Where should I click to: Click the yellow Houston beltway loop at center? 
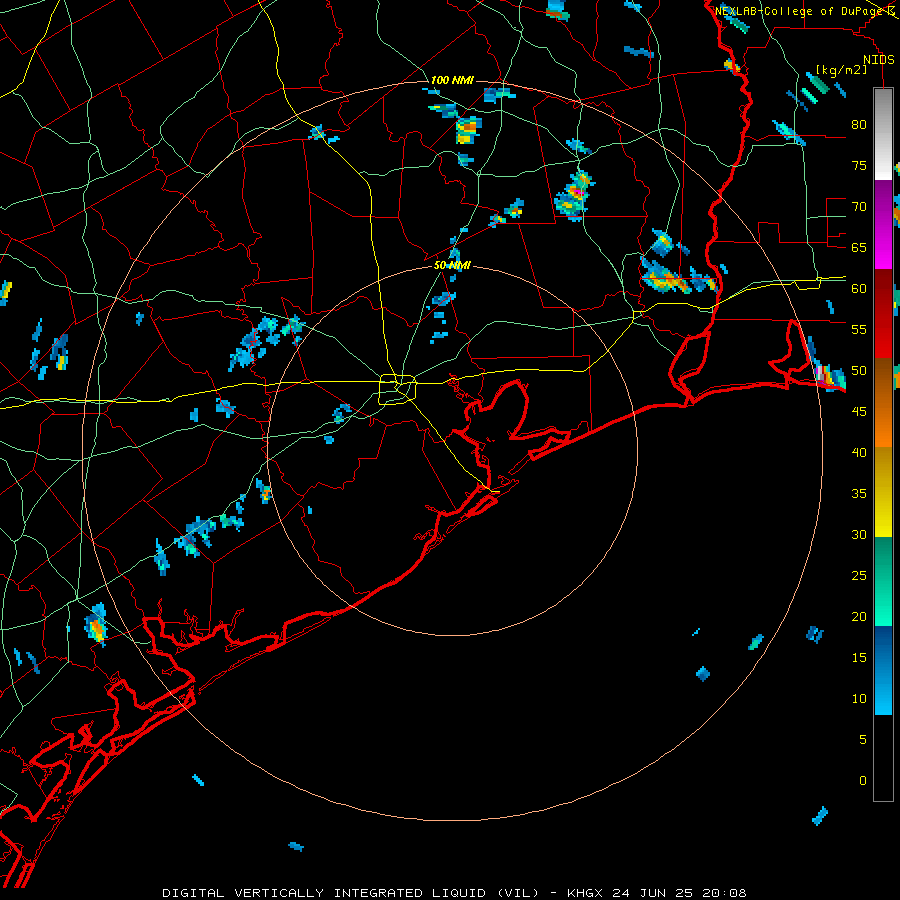click(397, 389)
